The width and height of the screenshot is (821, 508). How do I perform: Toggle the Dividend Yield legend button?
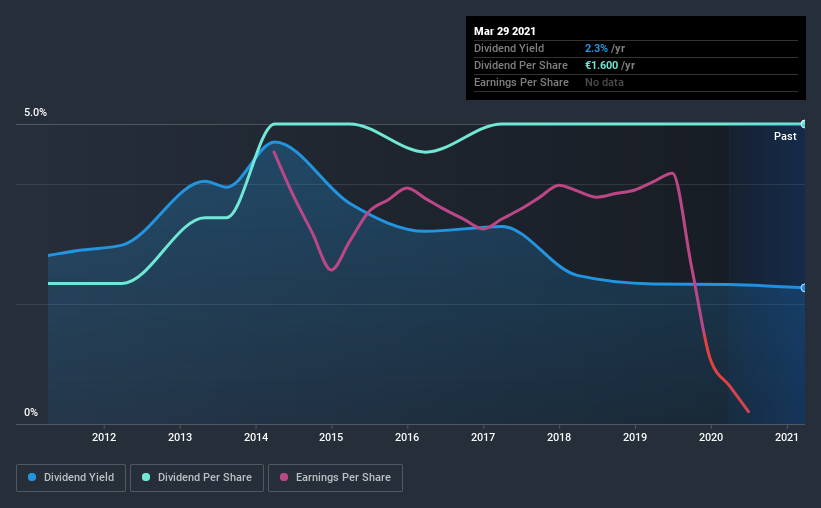point(71,478)
